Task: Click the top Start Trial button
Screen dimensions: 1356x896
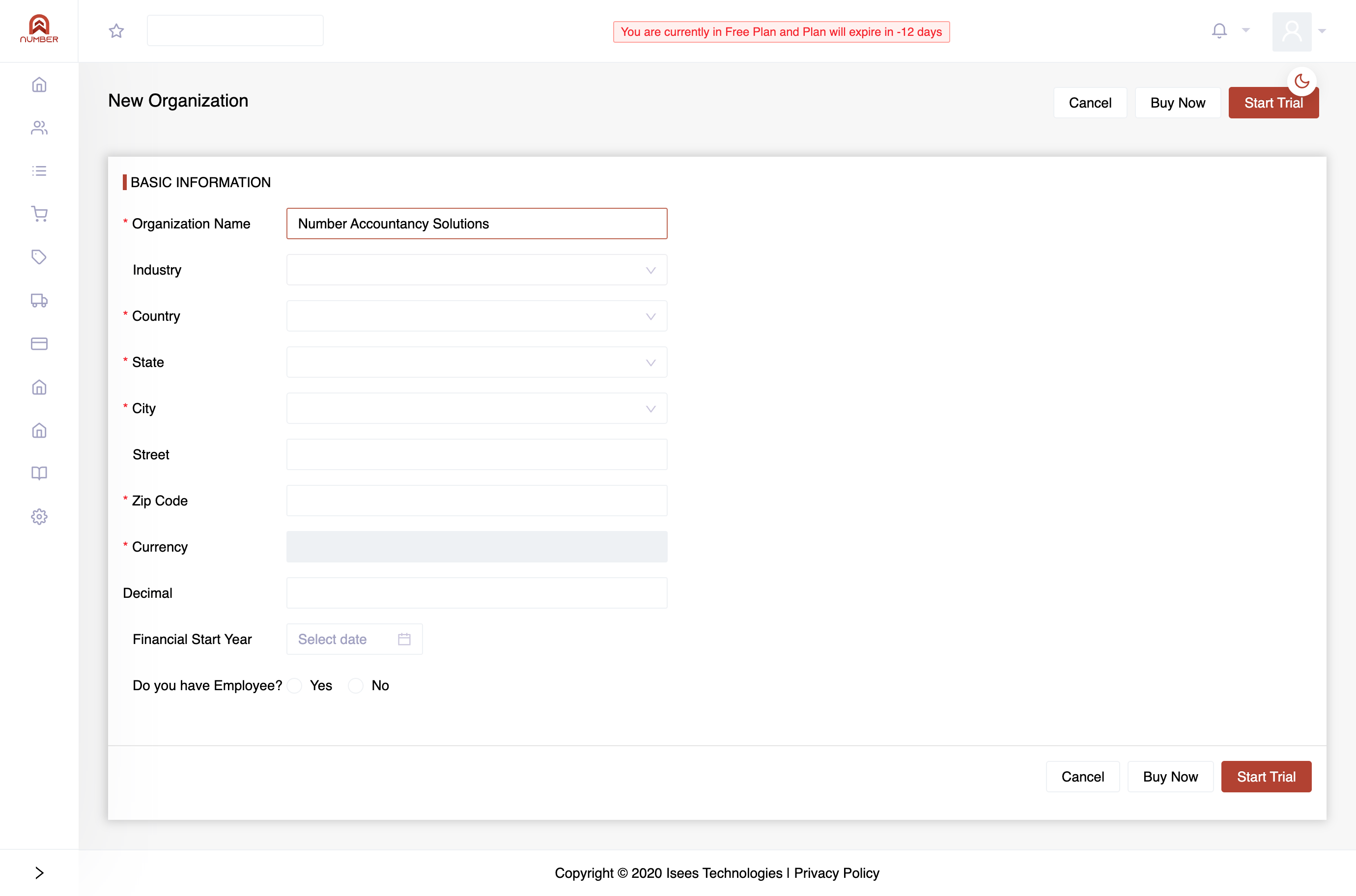Action: point(1273,103)
